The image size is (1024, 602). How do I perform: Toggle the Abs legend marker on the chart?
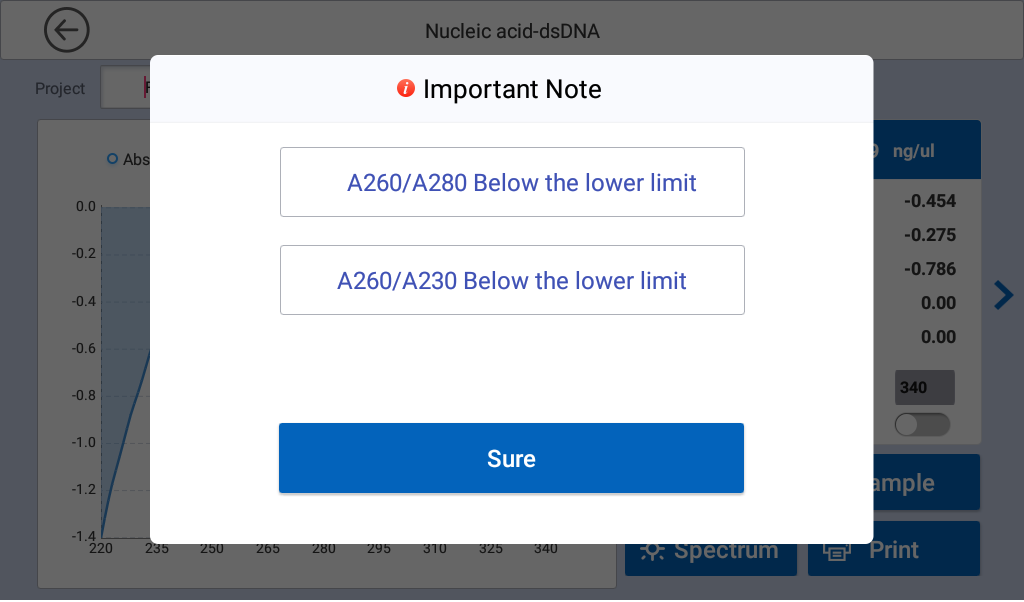tap(112, 159)
